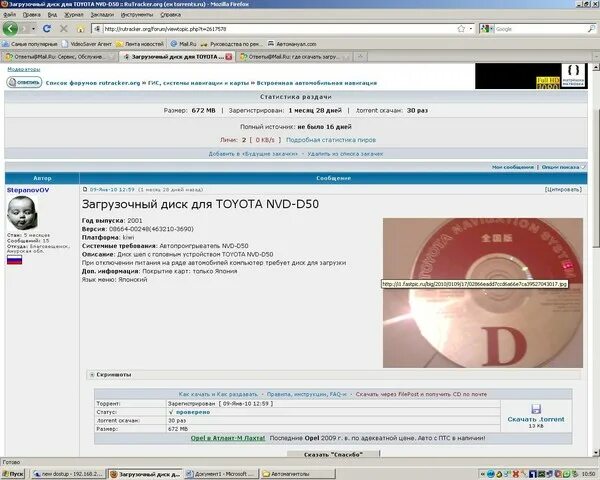Bookmark this page with the star icon
Viewport: 600px width, 480px height.
[x=461, y=29]
